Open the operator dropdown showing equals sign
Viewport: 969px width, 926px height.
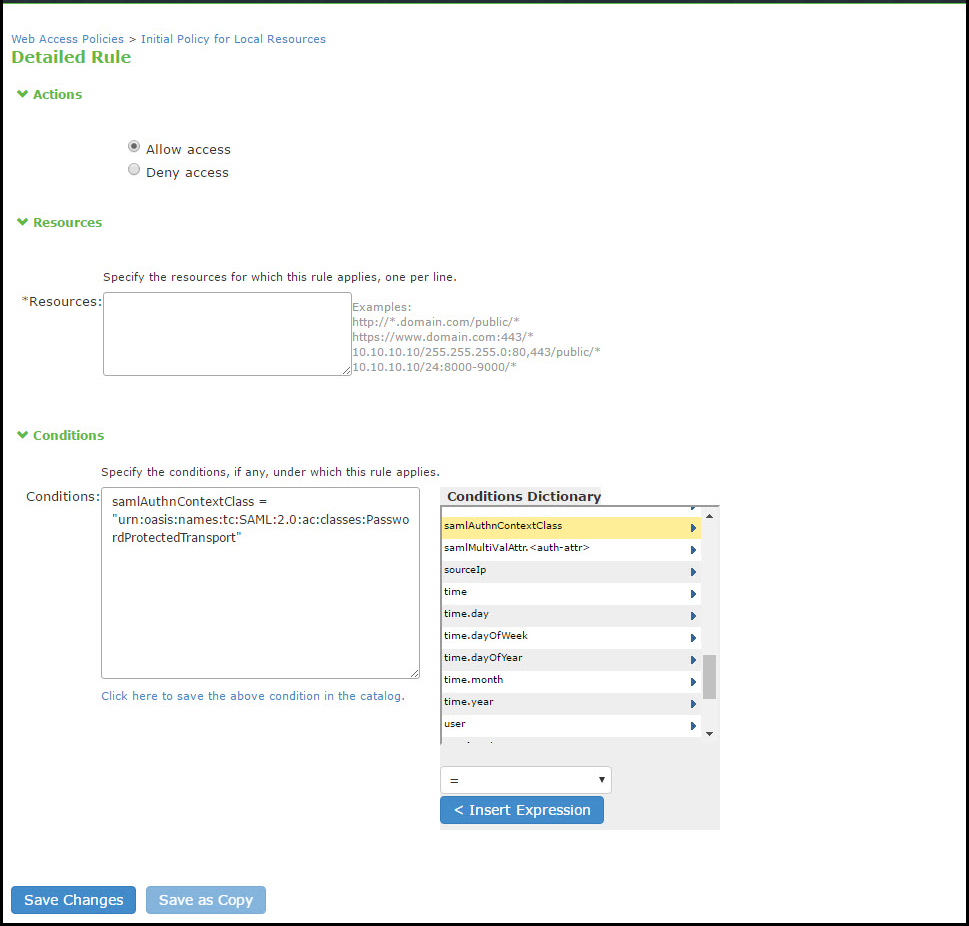coord(525,779)
